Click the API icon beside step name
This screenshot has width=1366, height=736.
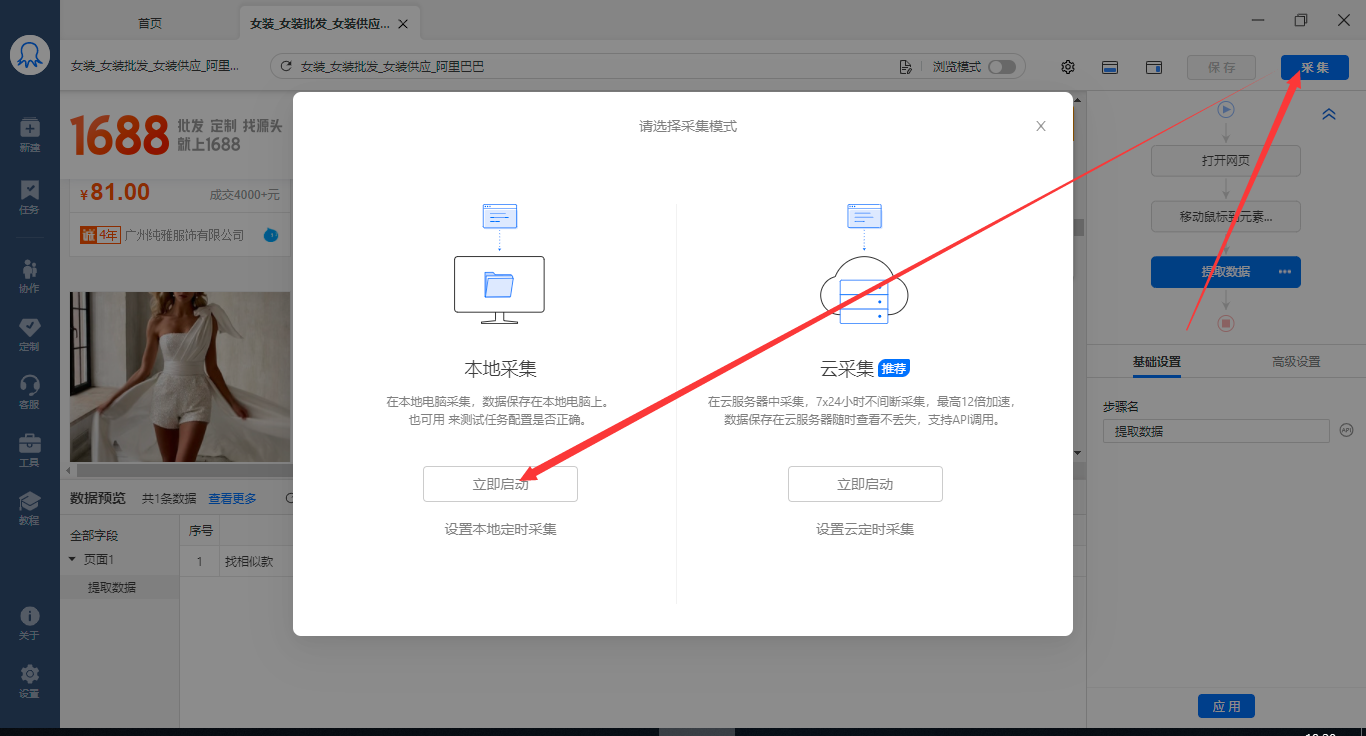click(x=1346, y=430)
